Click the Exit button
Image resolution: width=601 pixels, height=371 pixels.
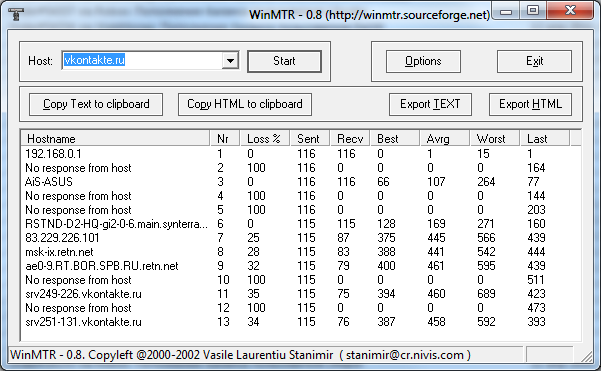[534, 61]
